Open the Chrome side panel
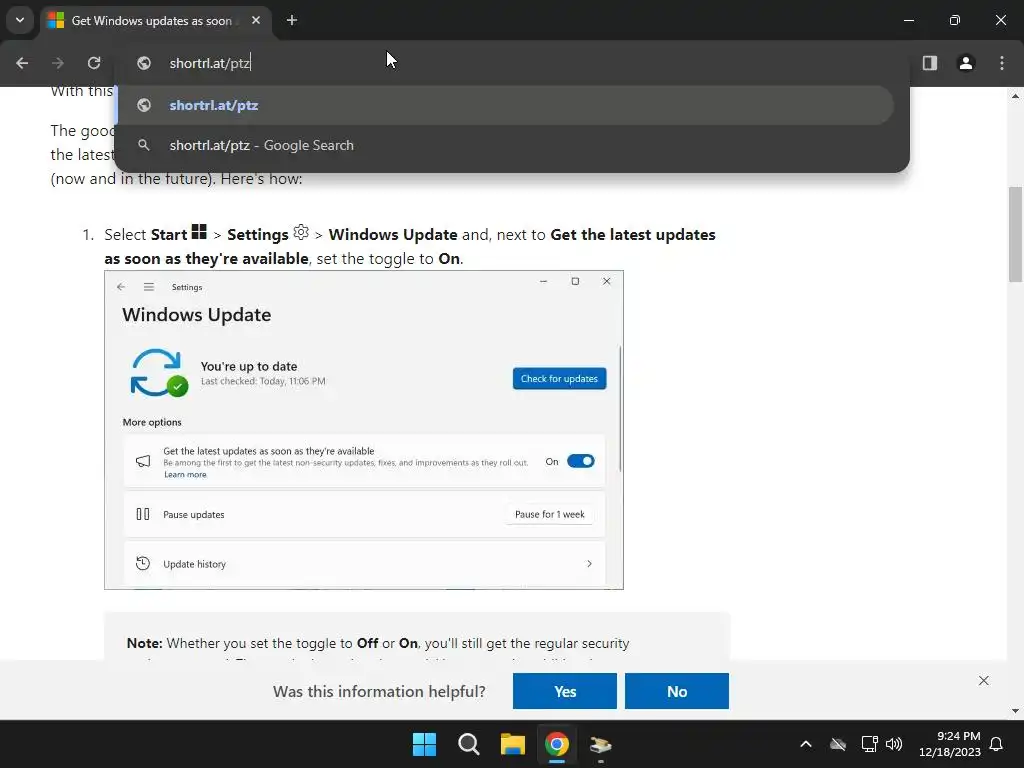Screen dimensions: 1024x768 [930, 63]
